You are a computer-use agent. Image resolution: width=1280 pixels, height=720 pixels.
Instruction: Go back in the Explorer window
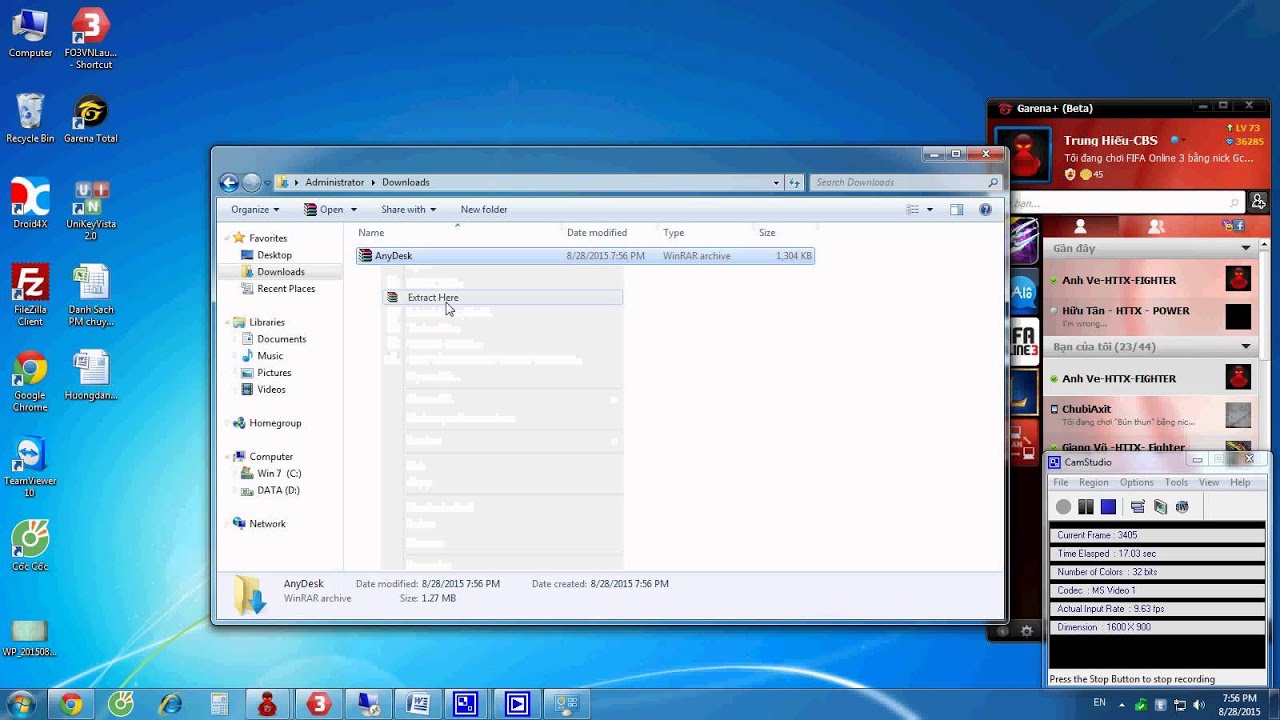click(229, 182)
